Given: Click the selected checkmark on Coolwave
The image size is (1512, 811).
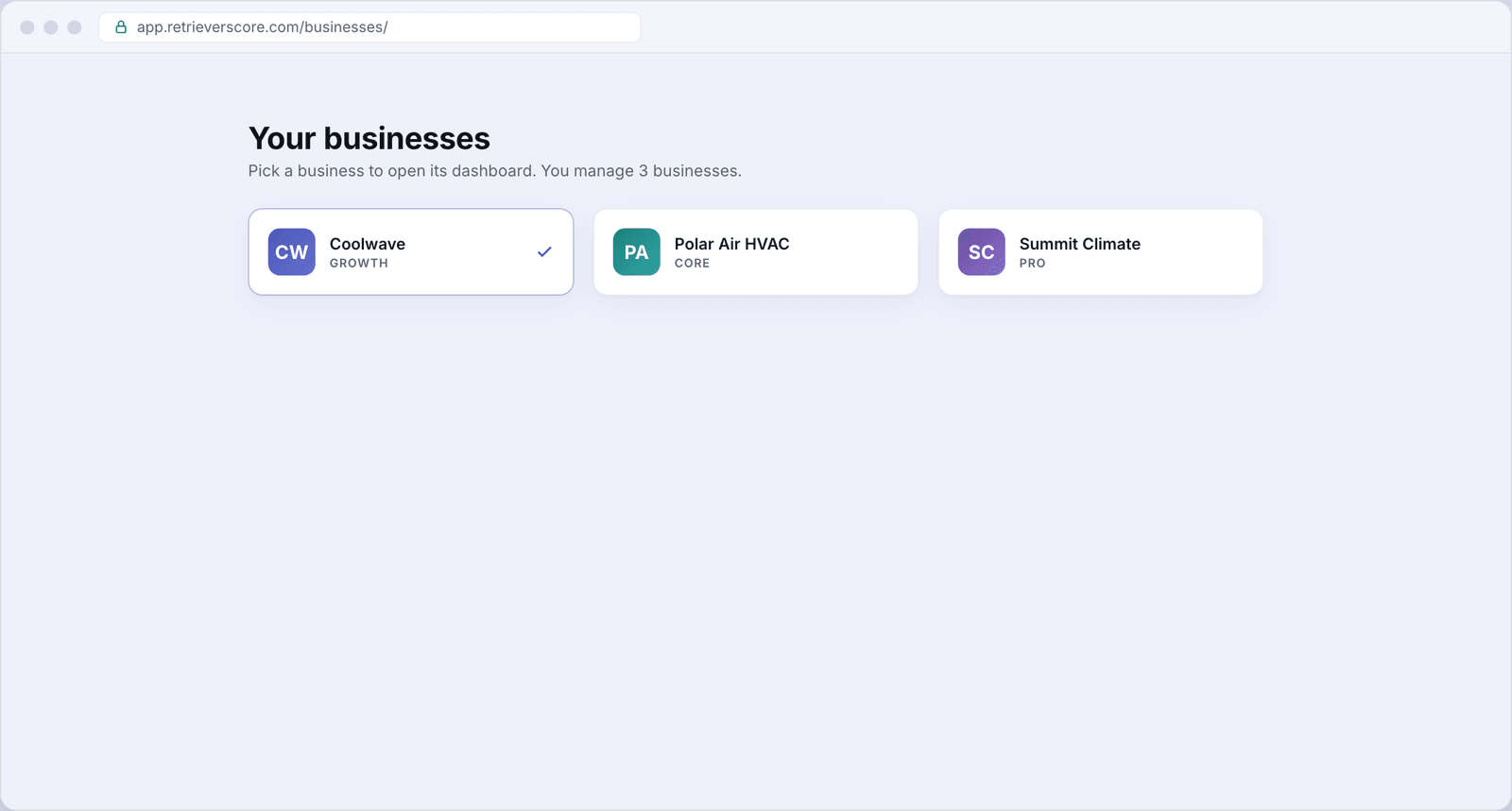Looking at the screenshot, I should click(x=544, y=252).
